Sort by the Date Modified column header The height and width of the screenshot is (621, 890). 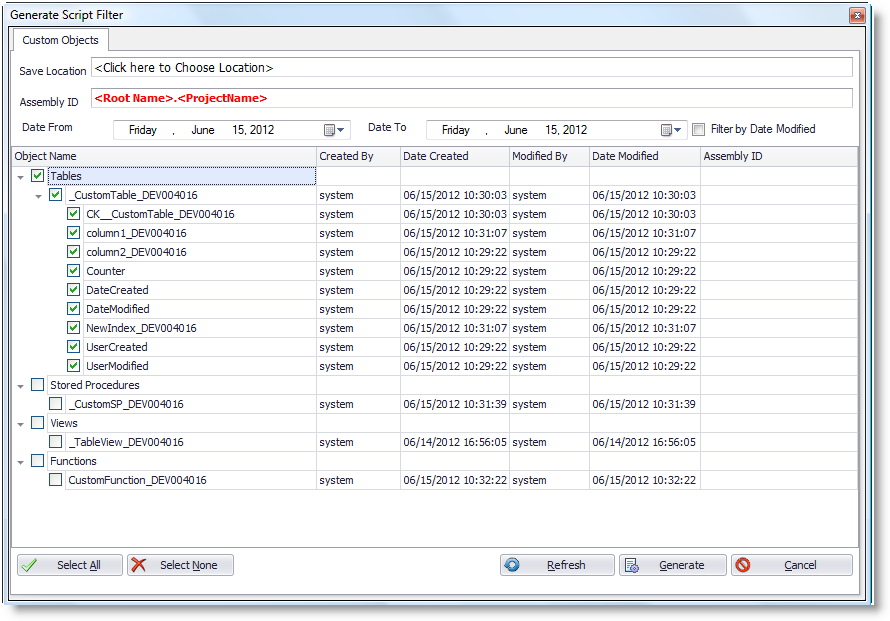click(x=643, y=156)
